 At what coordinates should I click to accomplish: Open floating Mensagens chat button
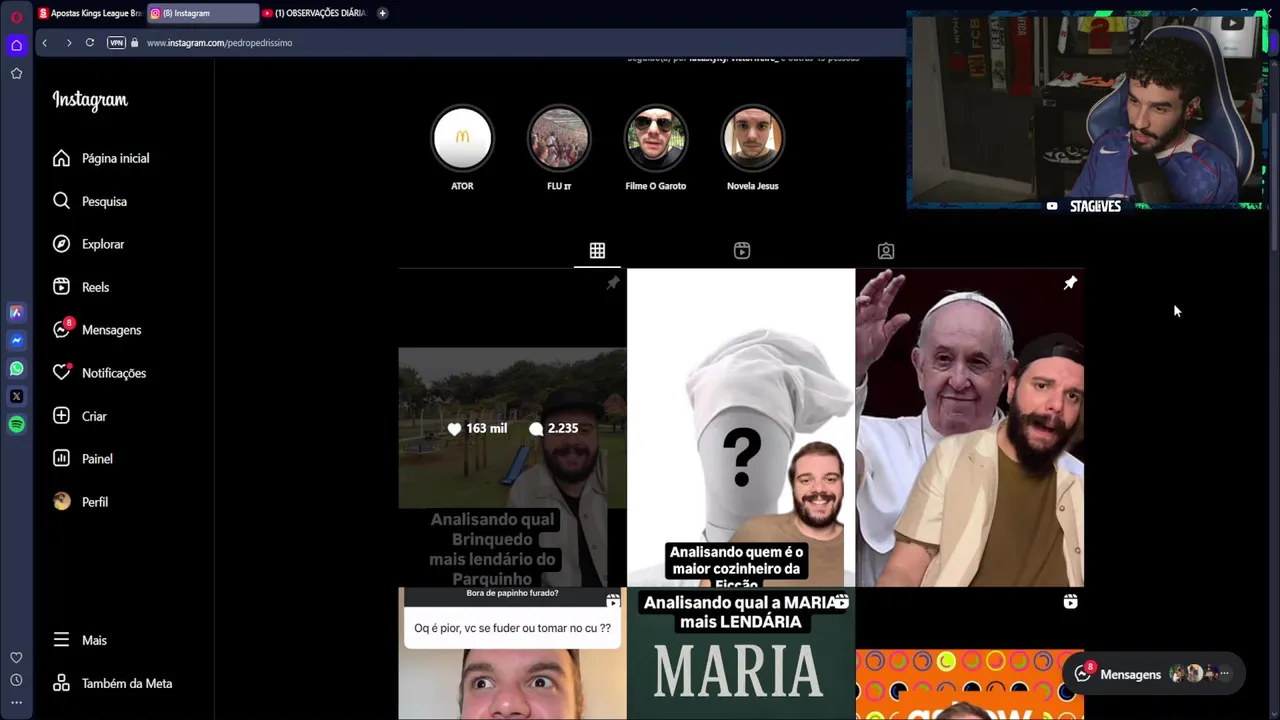(x=1154, y=674)
